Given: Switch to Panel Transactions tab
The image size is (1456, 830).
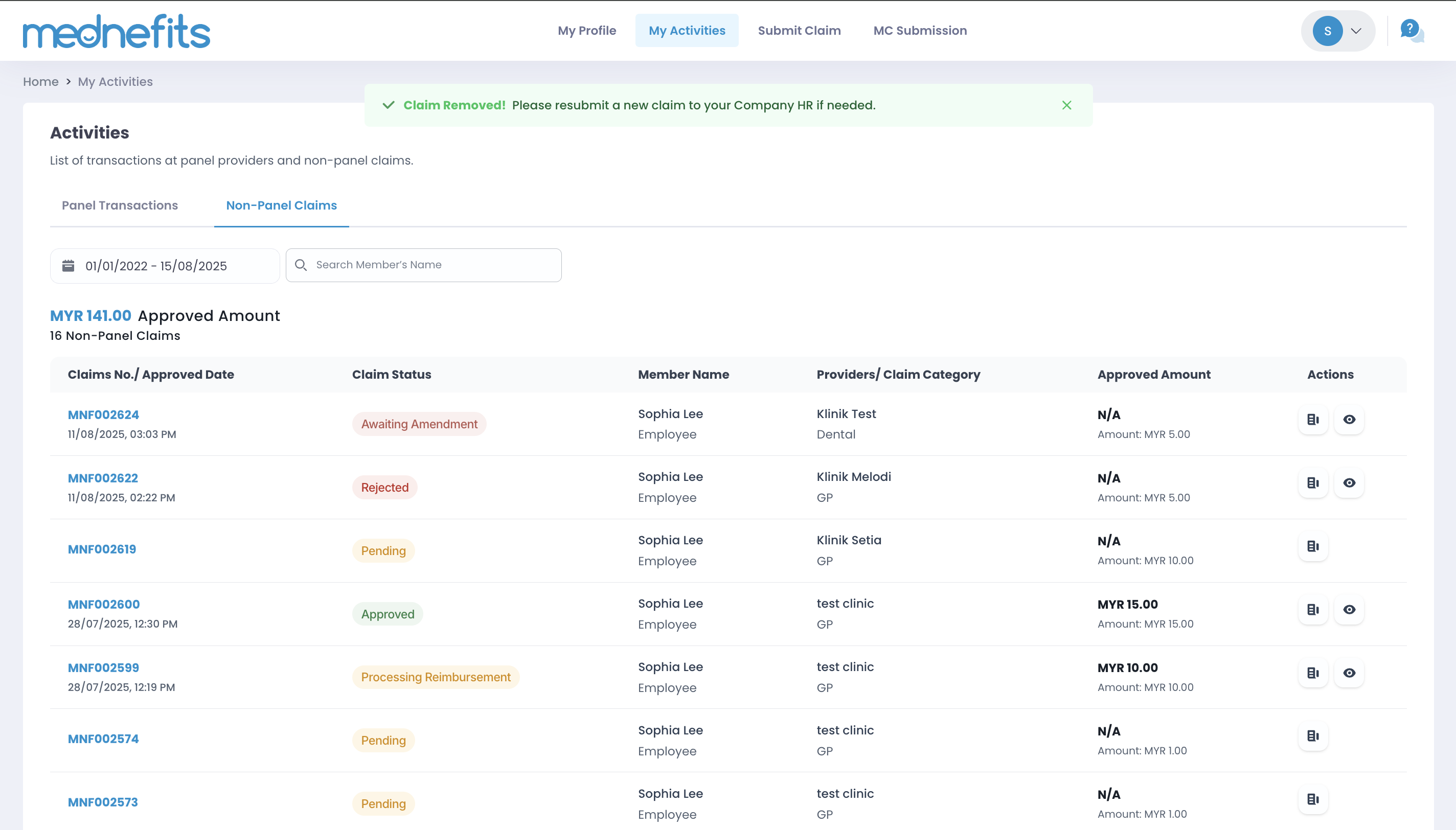Looking at the screenshot, I should [x=120, y=205].
